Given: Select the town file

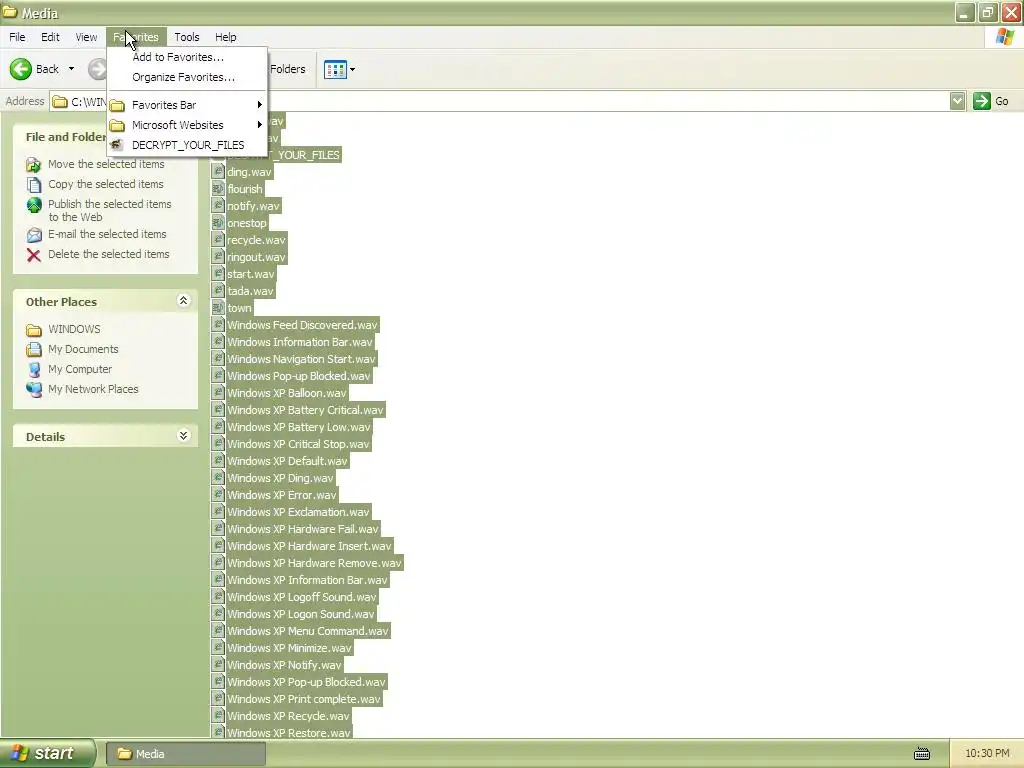Looking at the screenshot, I should click(239, 308).
